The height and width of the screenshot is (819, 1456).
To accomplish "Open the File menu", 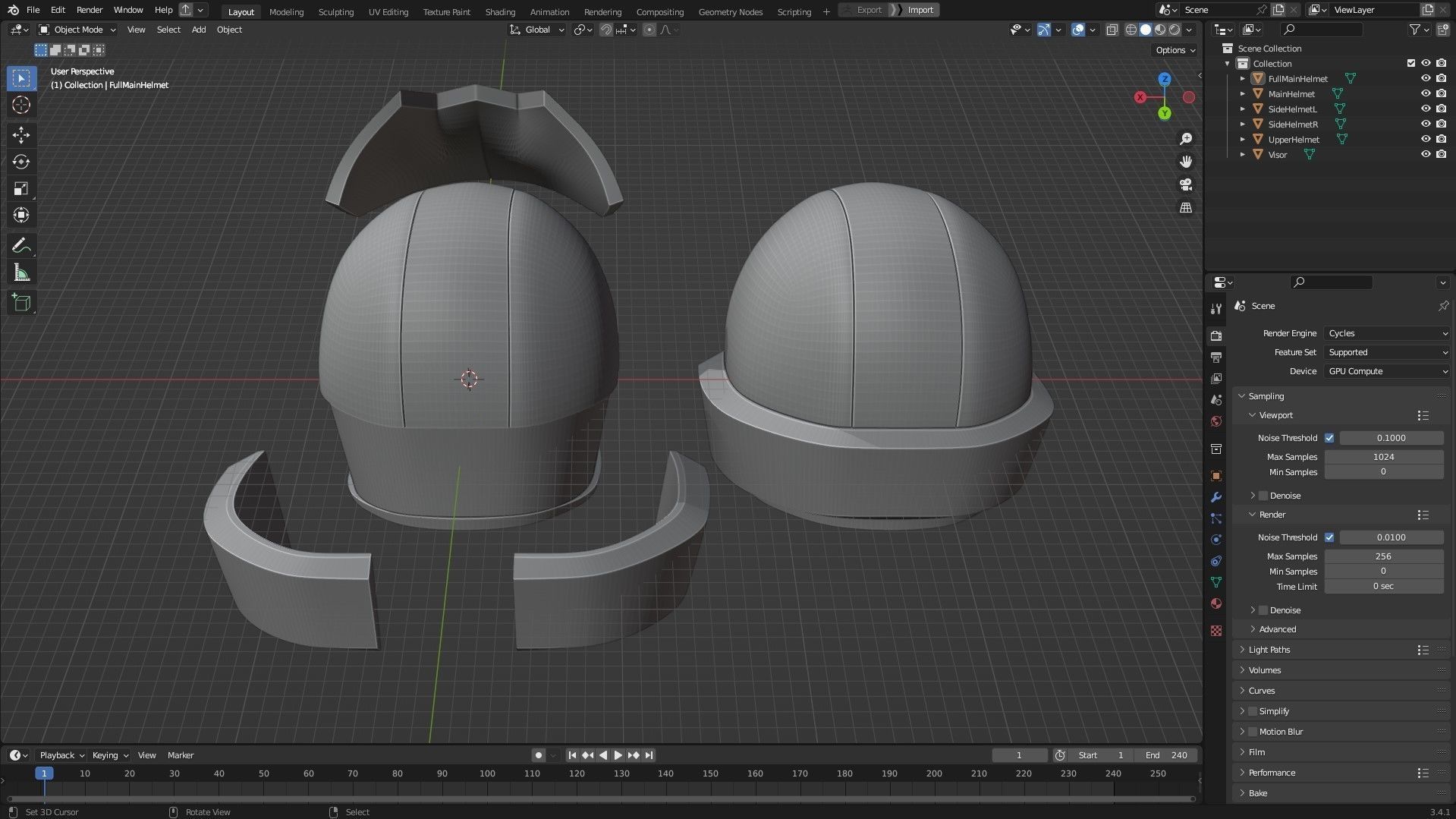I will 33,10.
